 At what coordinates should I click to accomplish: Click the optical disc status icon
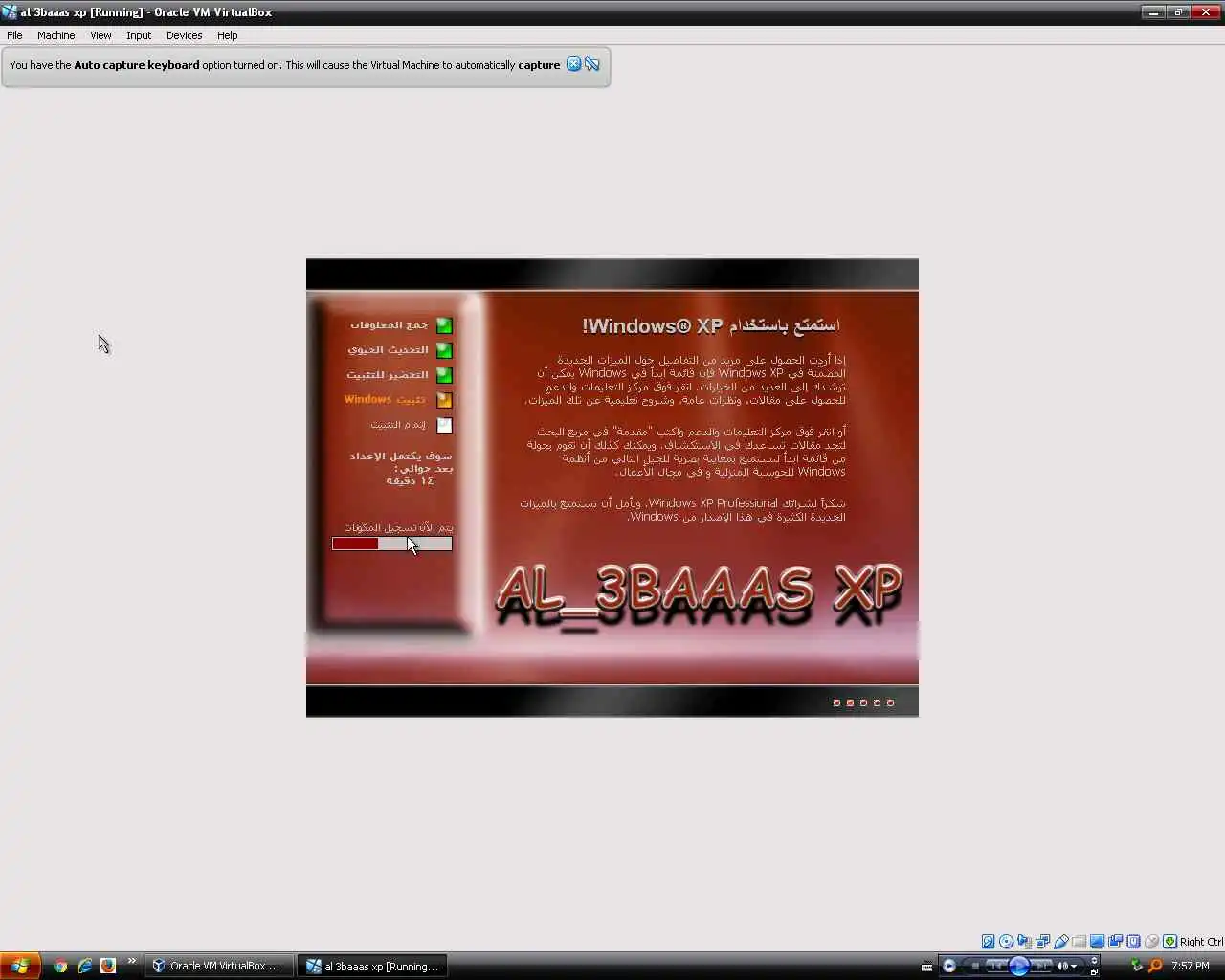(1006, 942)
